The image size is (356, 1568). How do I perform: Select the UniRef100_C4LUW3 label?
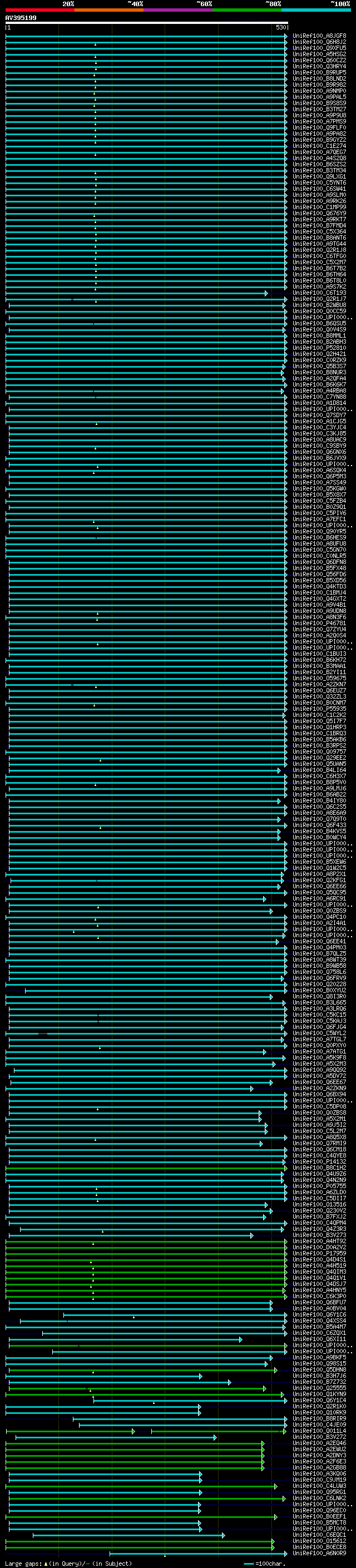click(319, 1486)
